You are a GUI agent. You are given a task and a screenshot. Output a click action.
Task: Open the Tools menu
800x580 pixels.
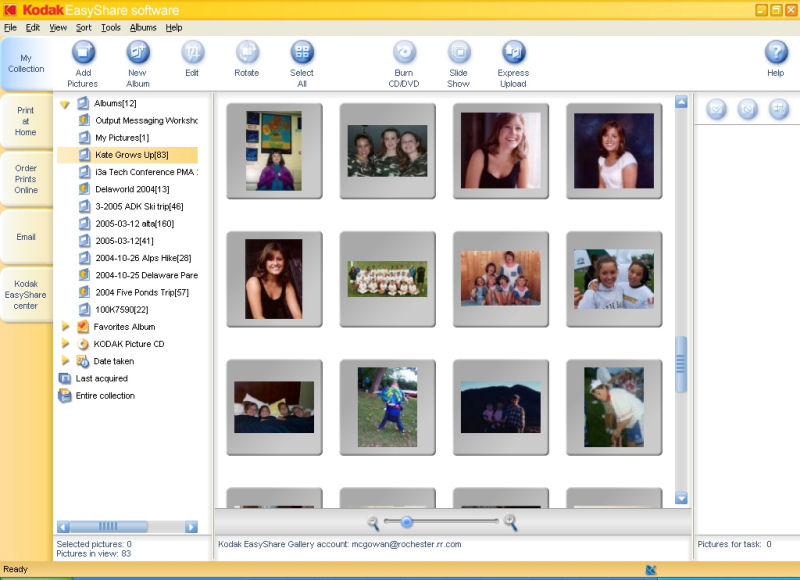[x=110, y=28]
